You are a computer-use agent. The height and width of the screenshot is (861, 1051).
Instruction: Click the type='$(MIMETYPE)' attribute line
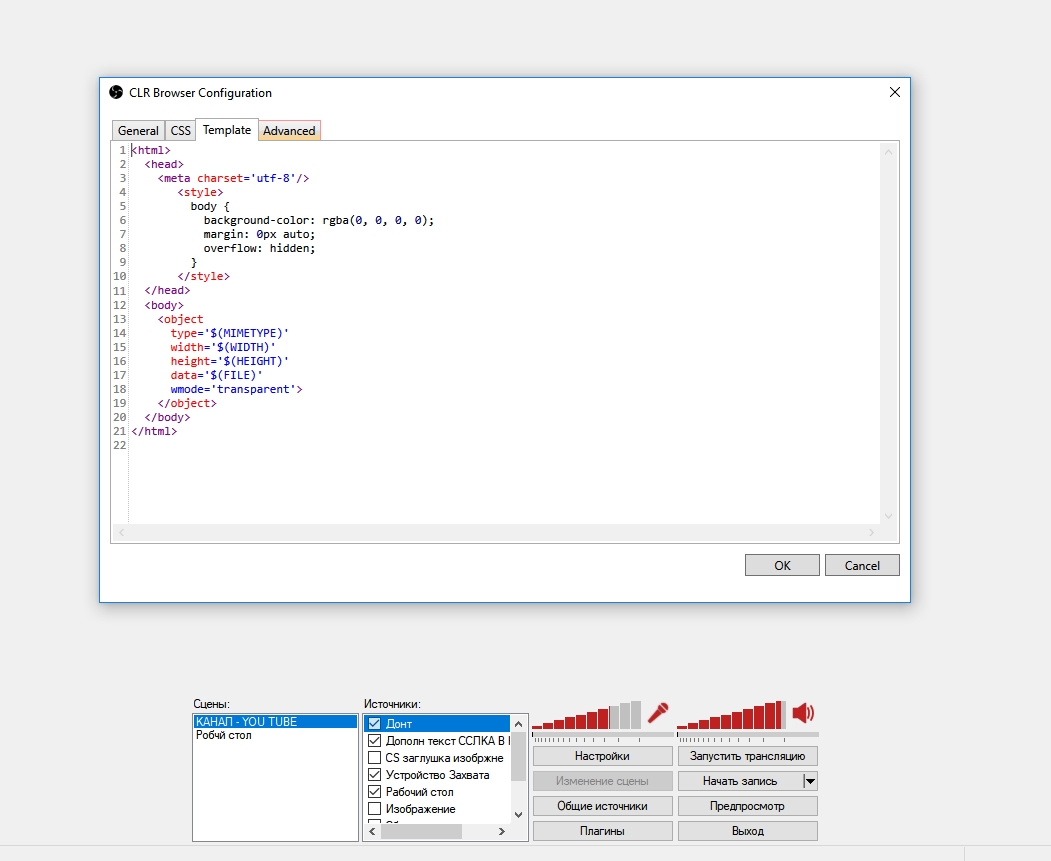click(230, 333)
